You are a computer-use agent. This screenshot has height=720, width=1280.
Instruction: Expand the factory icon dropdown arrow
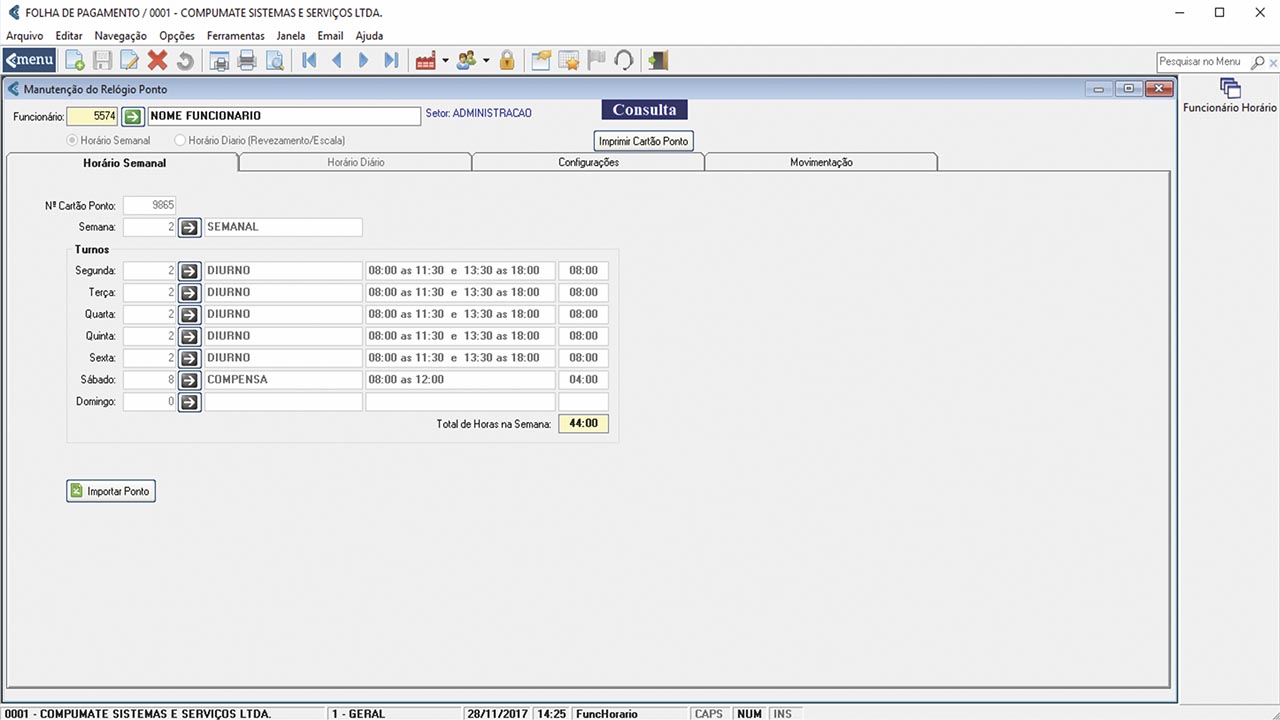tap(445, 61)
